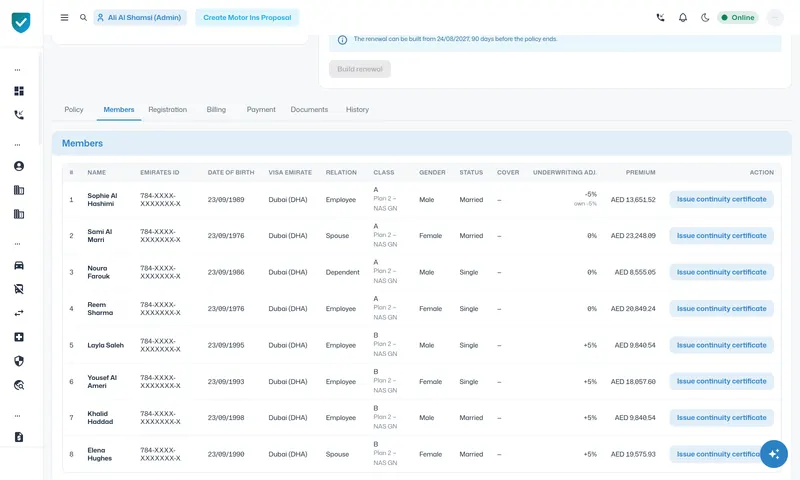Viewport: 800px width, 480px height.
Task: Open the medical plus sidebar icon
Action: [19, 337]
